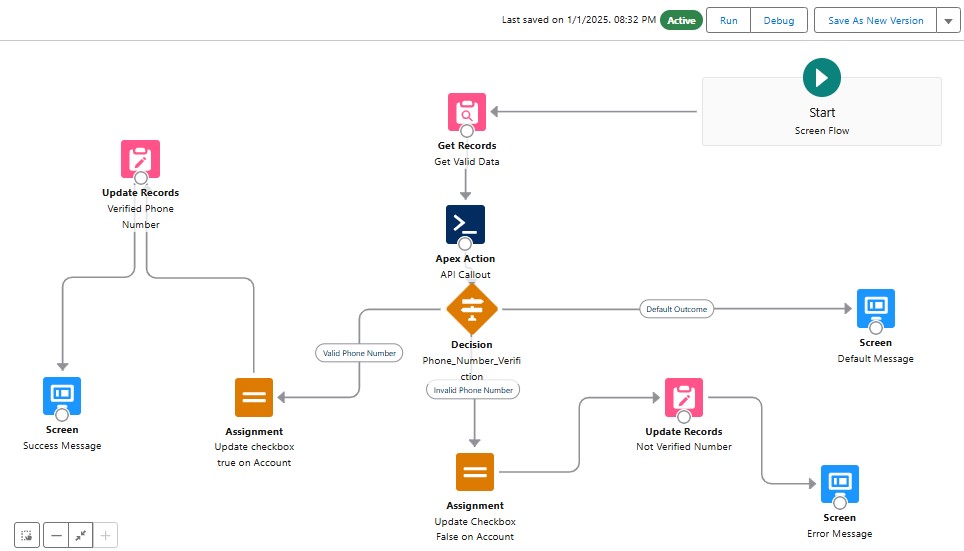Open the Error Message screen element
This screenshot has width=964, height=551.
coord(839,484)
